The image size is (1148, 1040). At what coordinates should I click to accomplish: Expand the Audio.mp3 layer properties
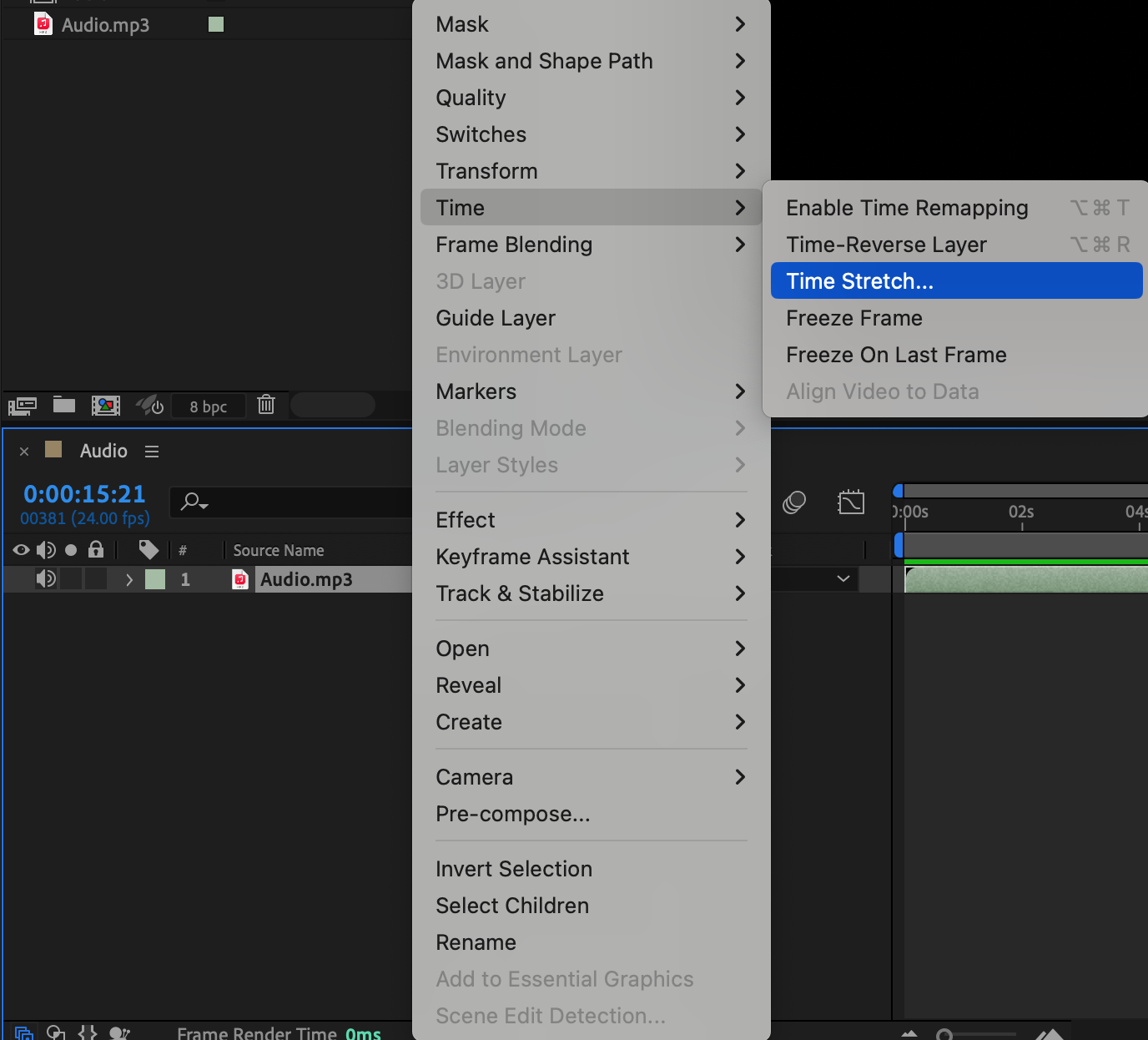point(129,579)
